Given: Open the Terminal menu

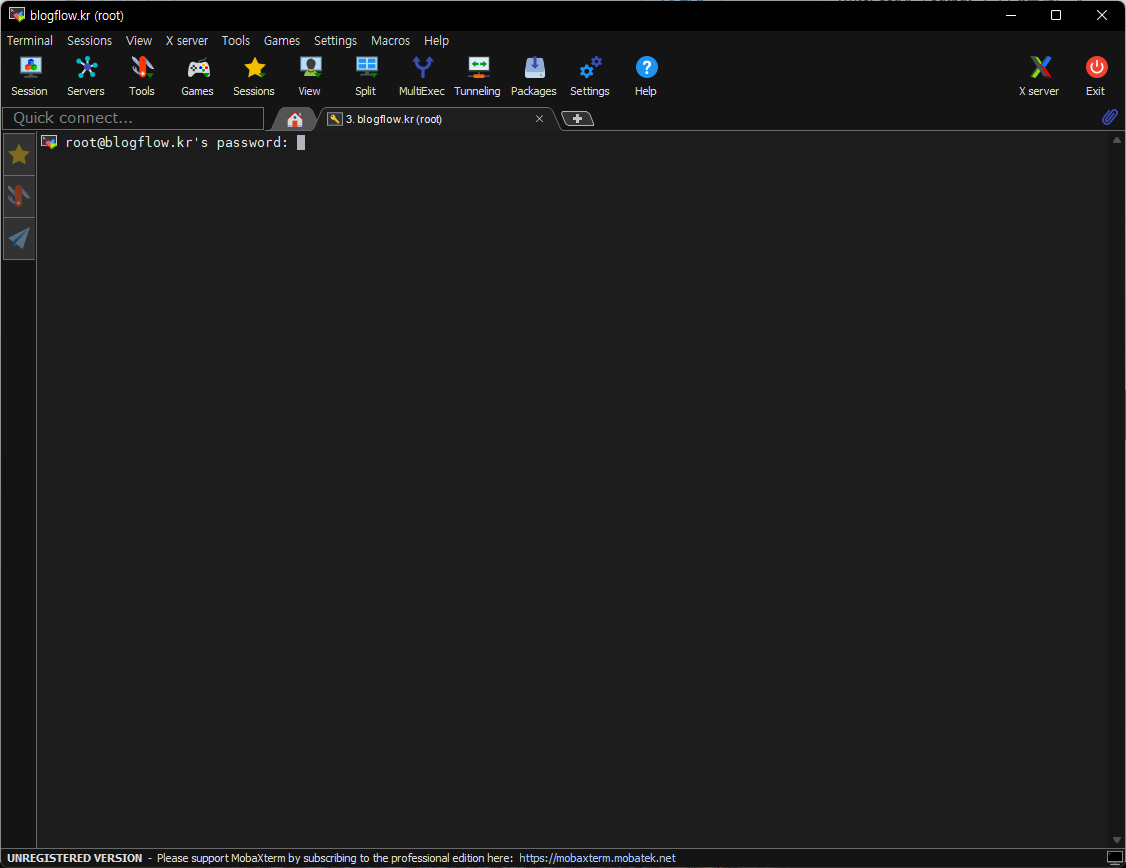Looking at the screenshot, I should [29, 40].
